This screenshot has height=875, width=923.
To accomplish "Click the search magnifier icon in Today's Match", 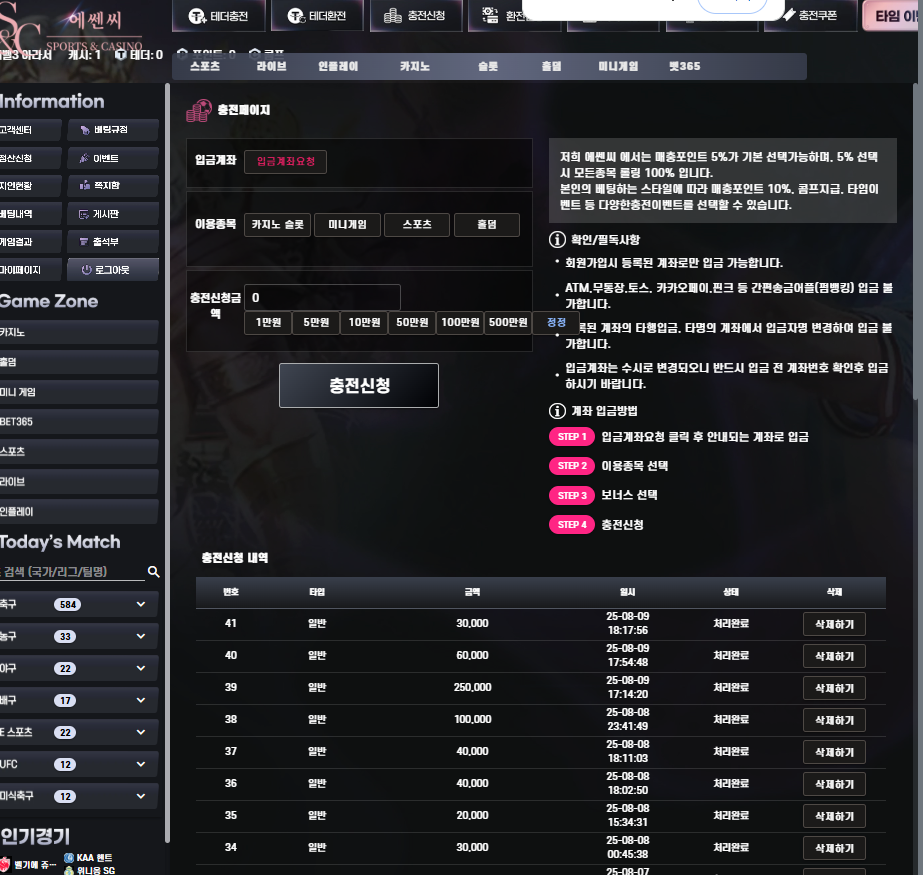I will 153,572.
